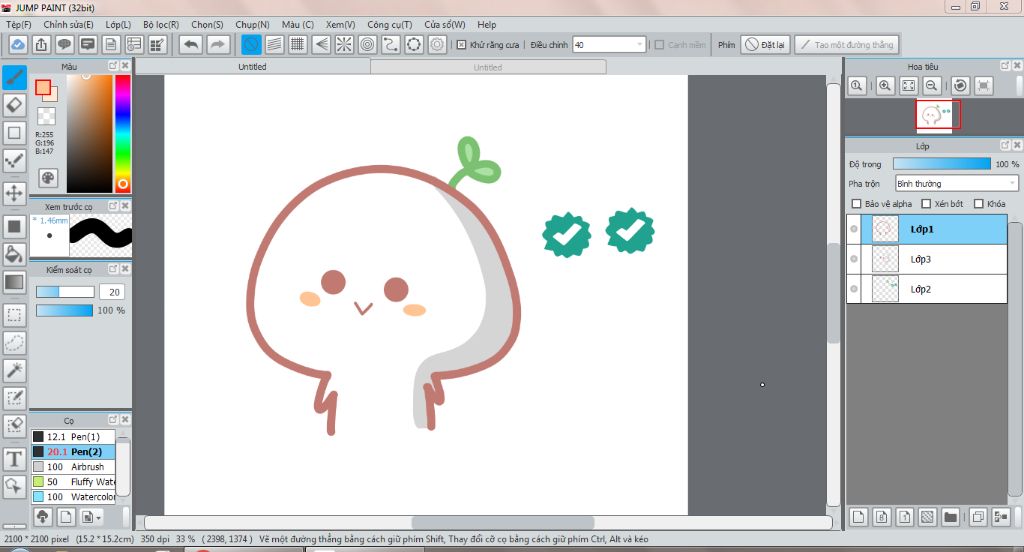Click rotate reset icon in Hoa tiêu panel
Viewport: 1024px width, 552px height.
tap(960, 86)
